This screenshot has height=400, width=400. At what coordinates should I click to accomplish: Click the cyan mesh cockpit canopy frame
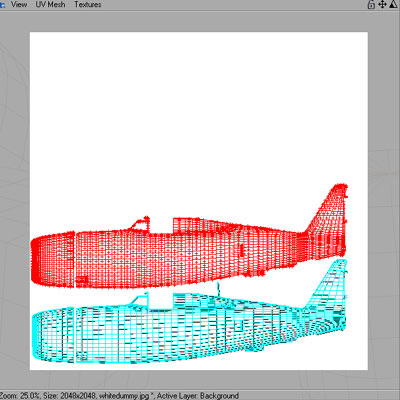pos(139,299)
